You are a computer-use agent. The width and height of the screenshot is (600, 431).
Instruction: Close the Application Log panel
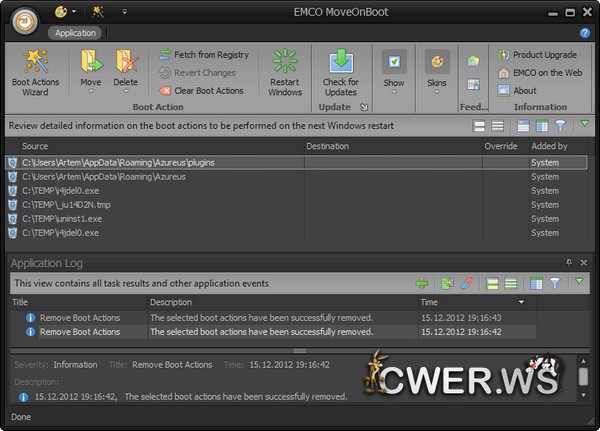tap(584, 262)
